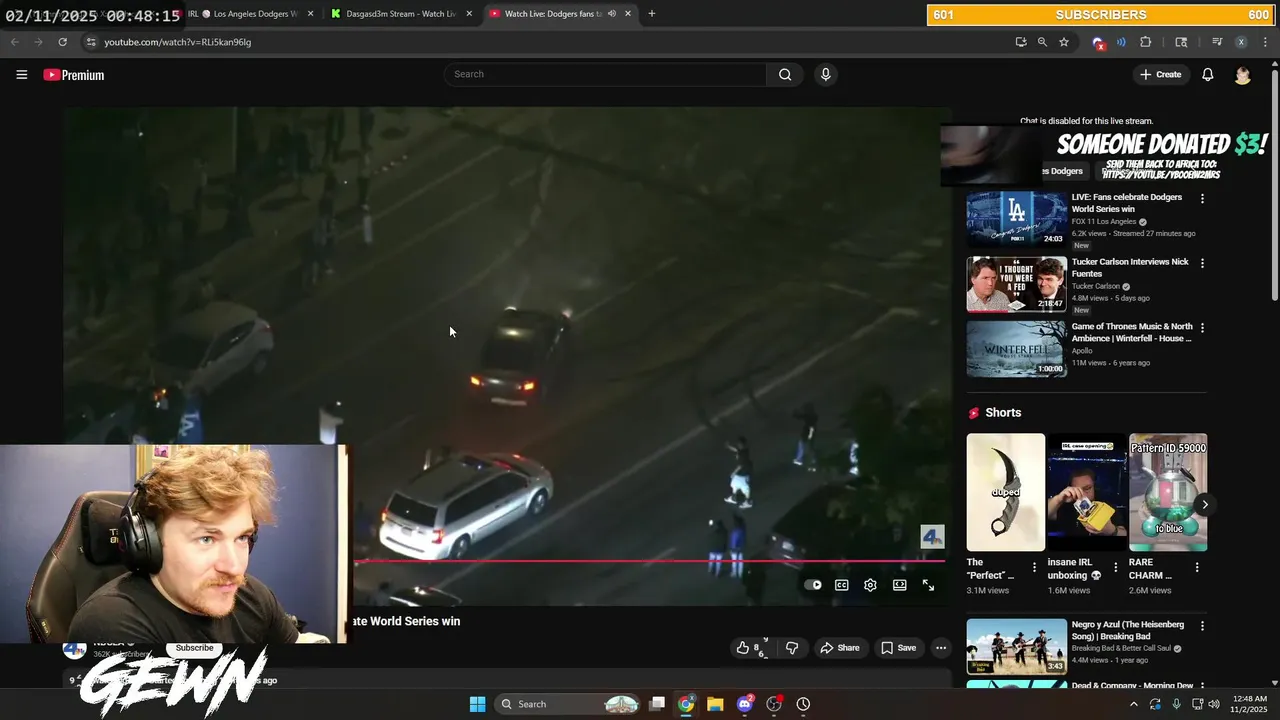Image resolution: width=1280 pixels, height=720 pixels.
Task: Open the browser zoom indicator
Action: coord(1042,42)
